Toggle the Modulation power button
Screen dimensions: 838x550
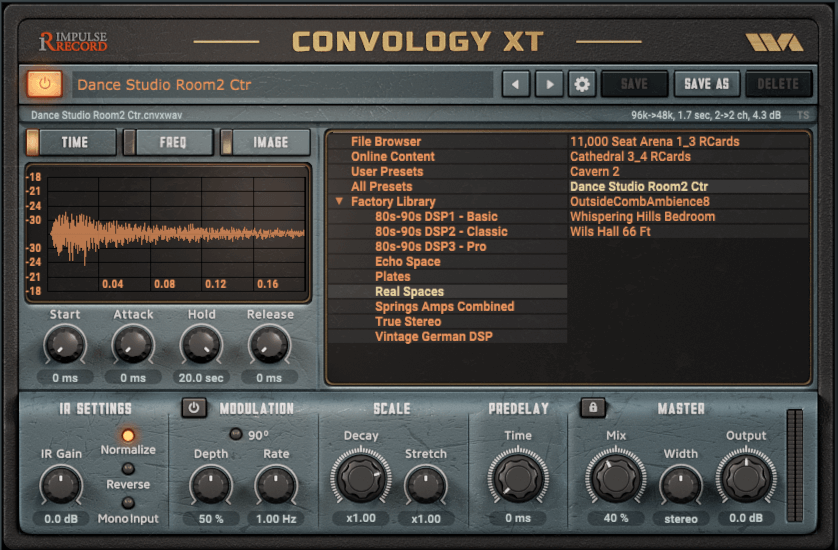click(x=195, y=408)
